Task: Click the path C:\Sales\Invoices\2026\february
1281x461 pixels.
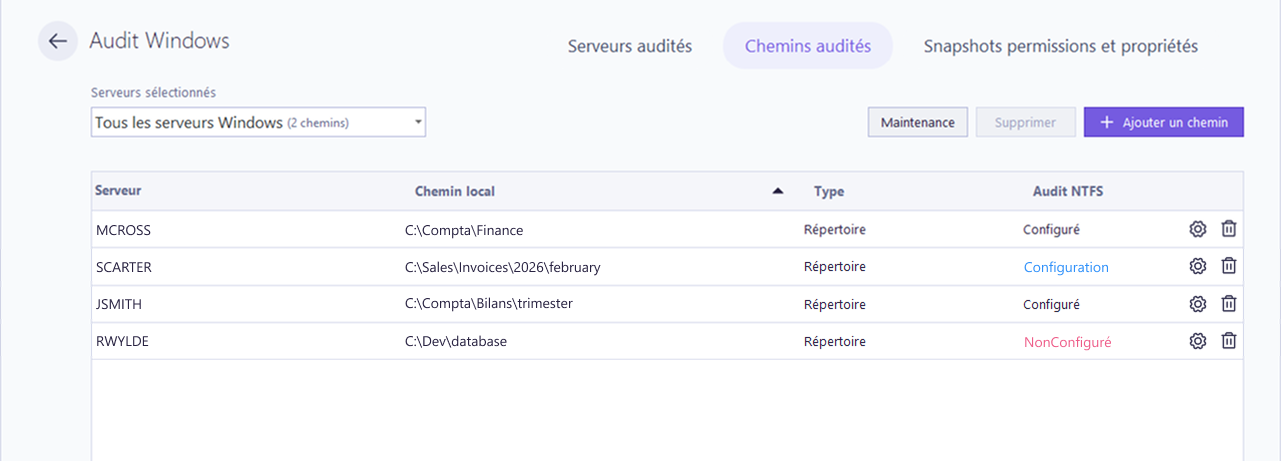Action: (502, 267)
